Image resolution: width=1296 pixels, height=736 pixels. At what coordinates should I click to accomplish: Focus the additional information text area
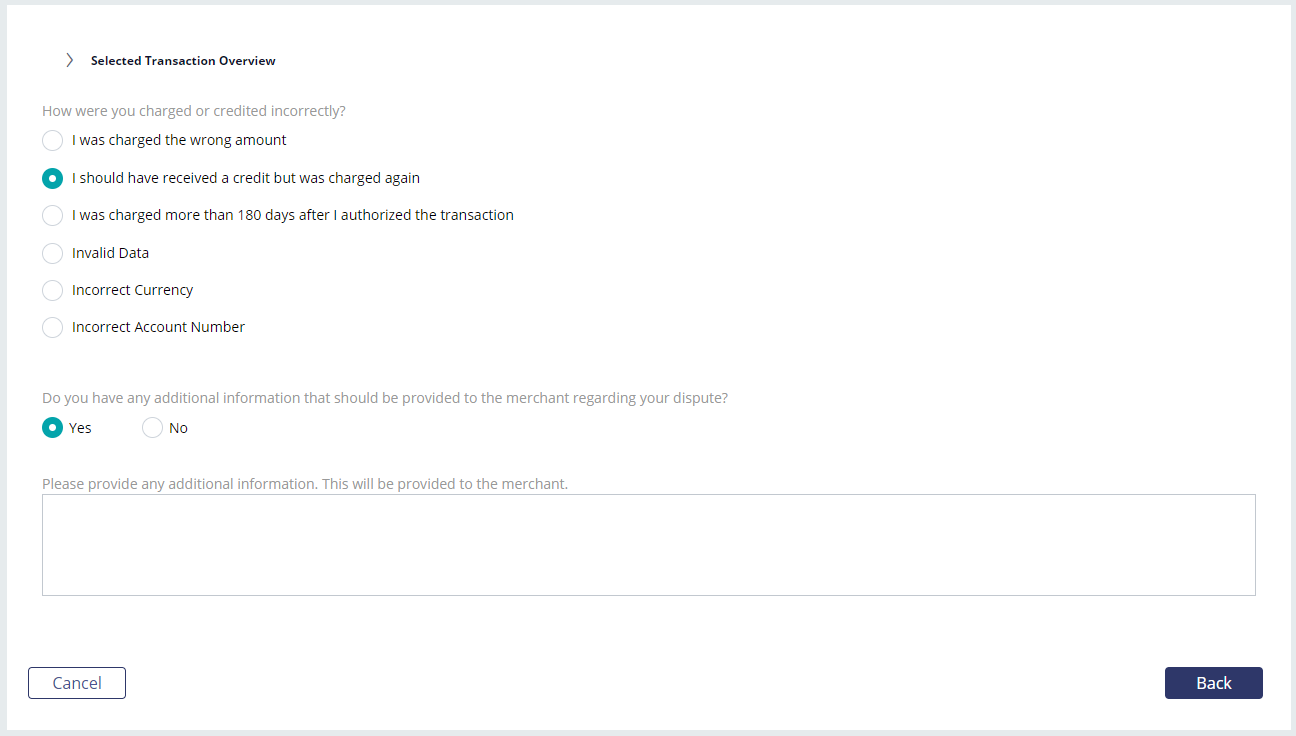[x=649, y=545]
